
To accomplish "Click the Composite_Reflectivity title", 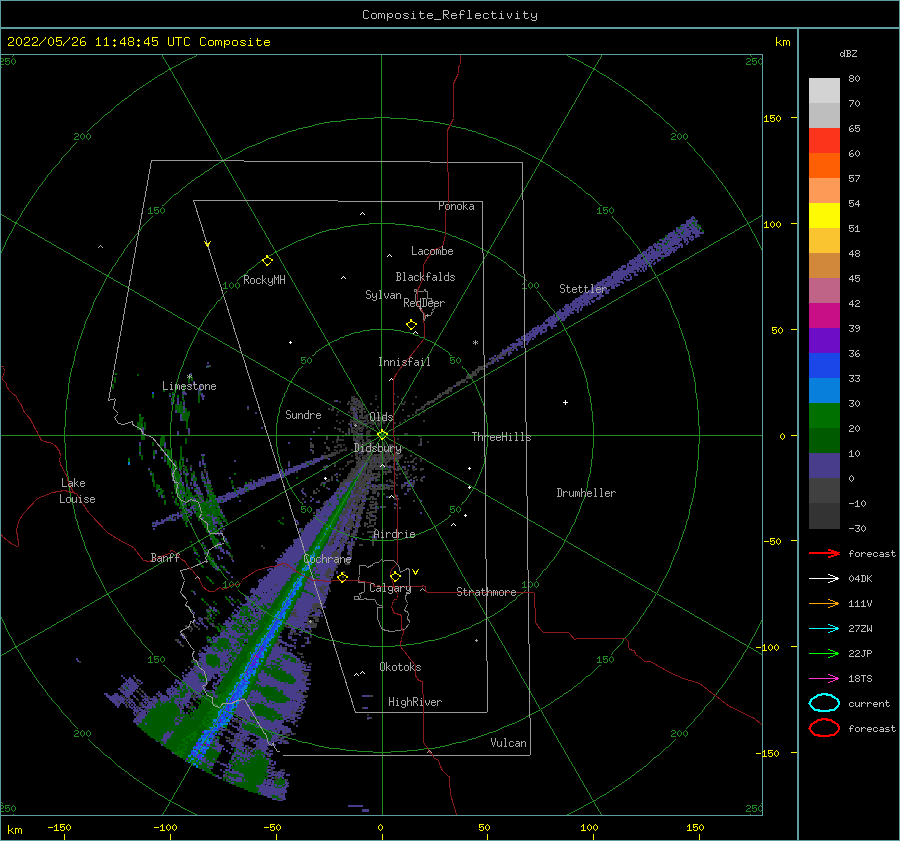I will tap(450, 15).
